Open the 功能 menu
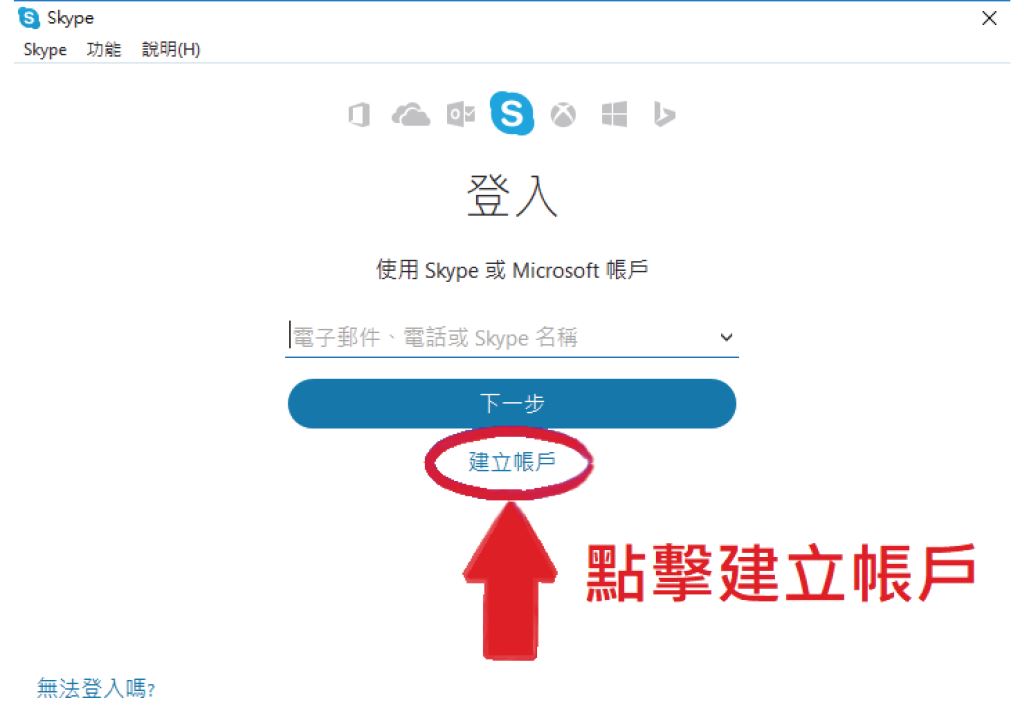 [x=104, y=49]
